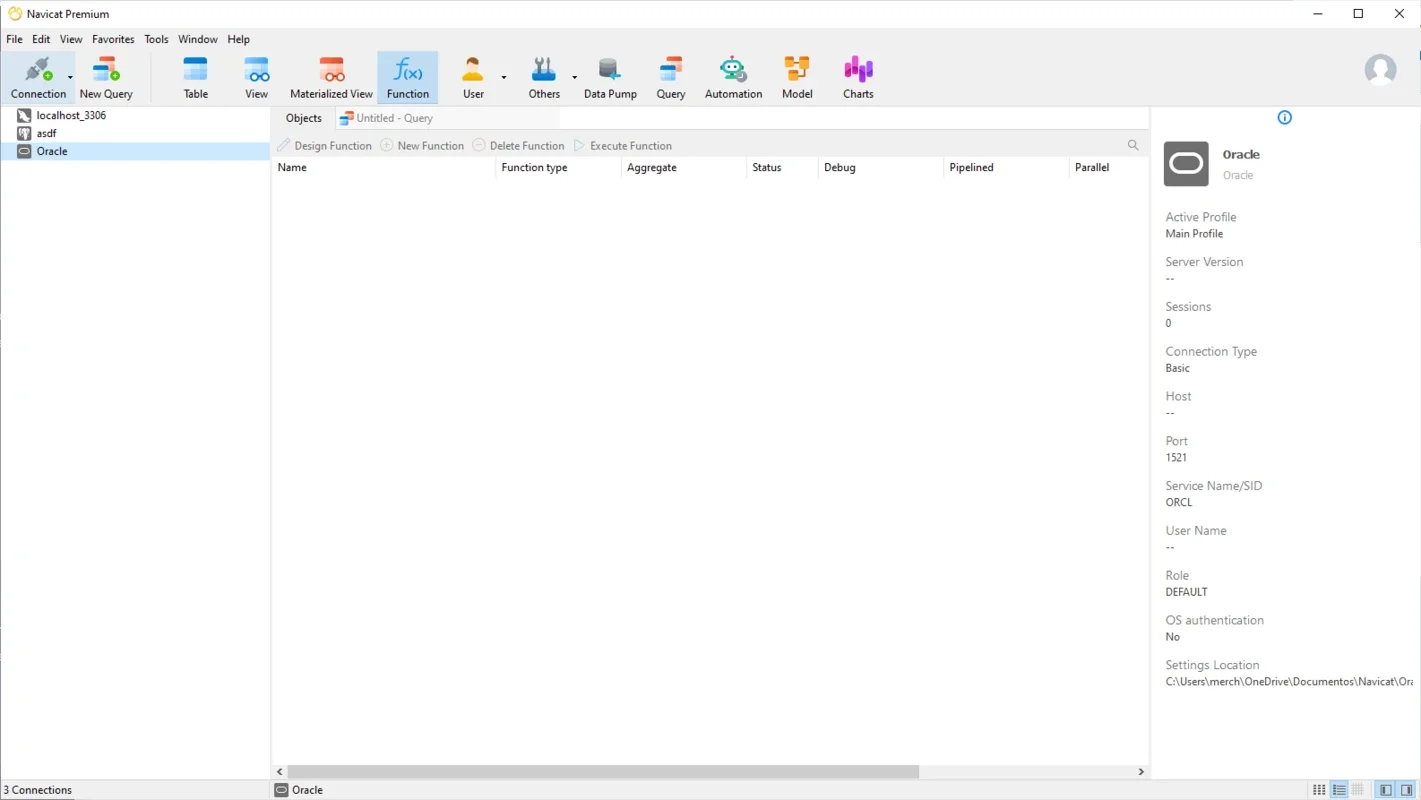The height and width of the screenshot is (800, 1421).
Task: Sort by Function type column header
Action: pyautogui.click(x=558, y=167)
